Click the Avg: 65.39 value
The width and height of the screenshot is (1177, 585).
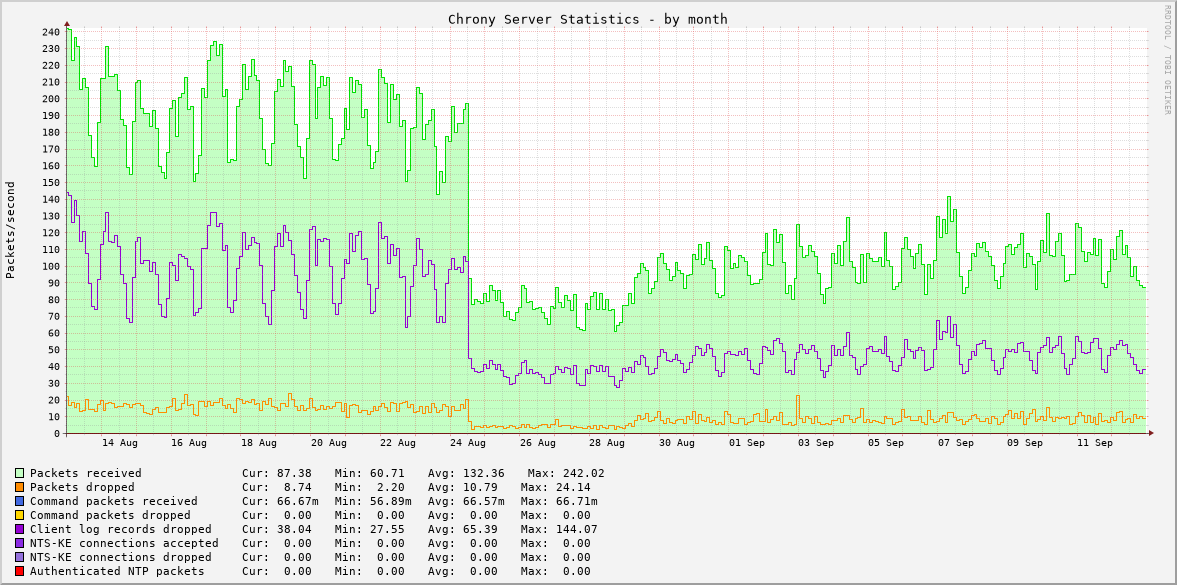(x=462, y=529)
